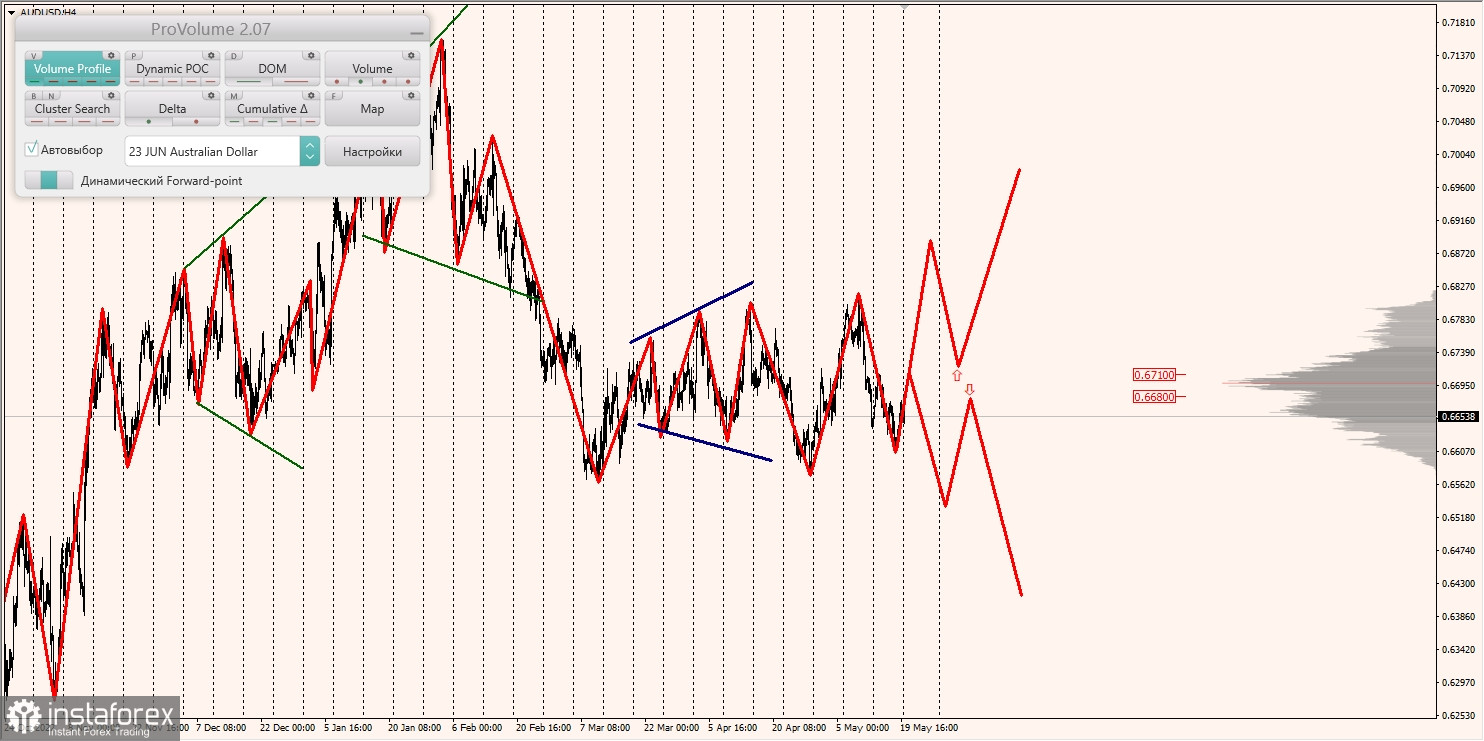Open Cluster Search gear settings
This screenshot has width=1484, height=741.
click(111, 95)
